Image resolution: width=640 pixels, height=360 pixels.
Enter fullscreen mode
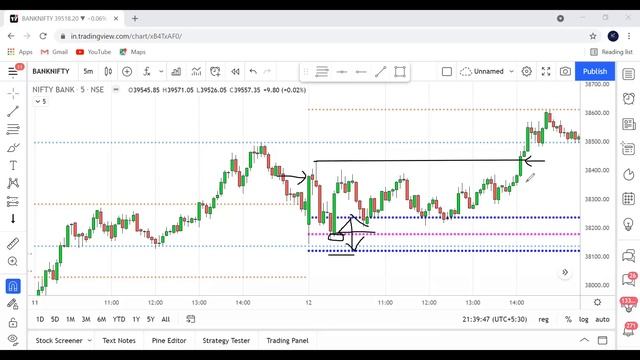click(x=546, y=72)
